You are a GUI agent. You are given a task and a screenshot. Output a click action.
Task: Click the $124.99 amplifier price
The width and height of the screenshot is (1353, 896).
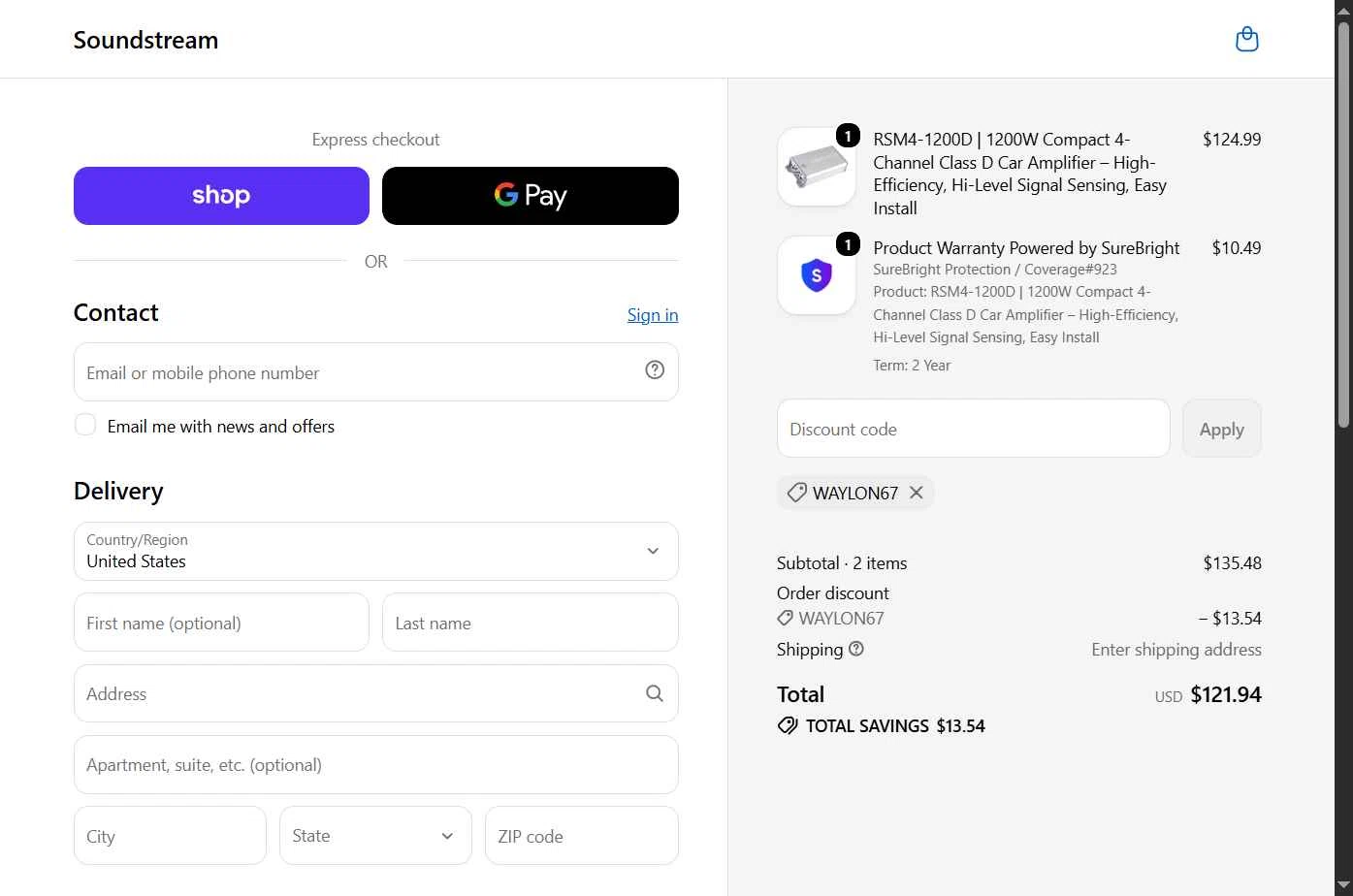[x=1232, y=140]
